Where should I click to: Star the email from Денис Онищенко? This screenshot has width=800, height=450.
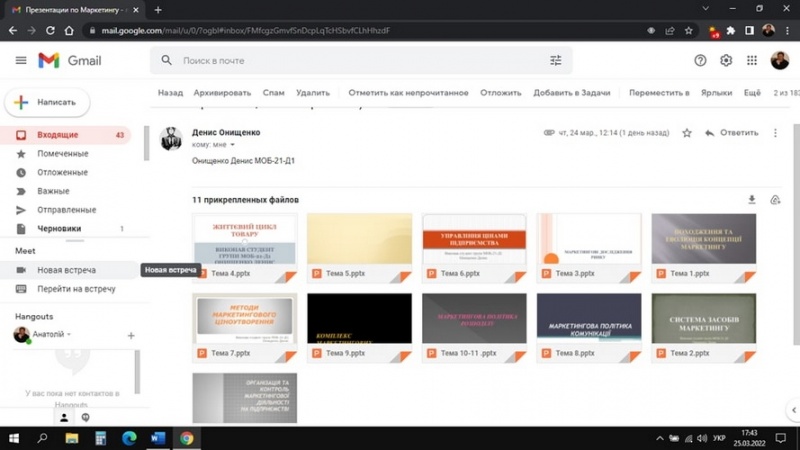click(687, 133)
